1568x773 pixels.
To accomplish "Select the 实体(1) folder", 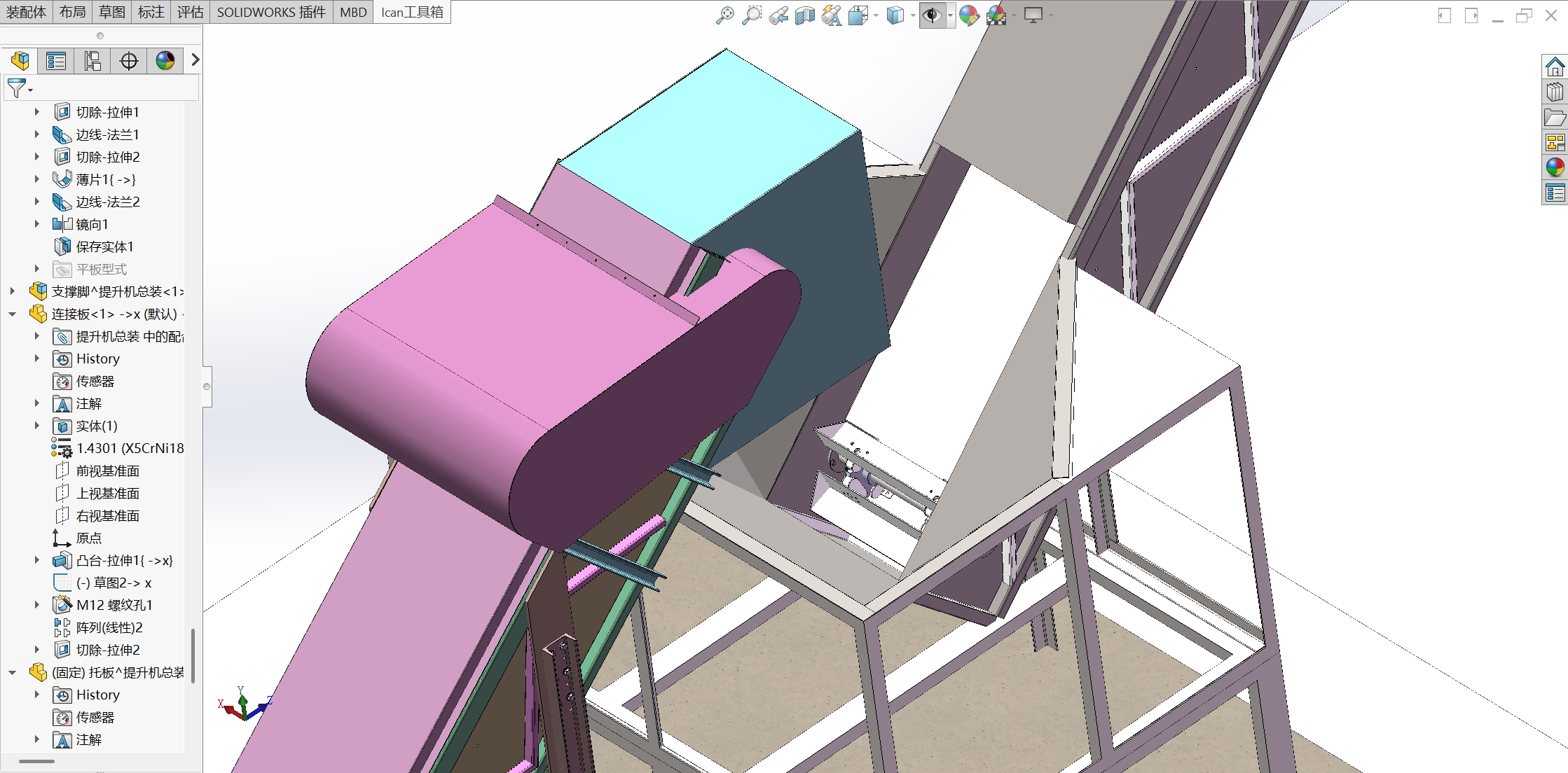I will coord(85,426).
